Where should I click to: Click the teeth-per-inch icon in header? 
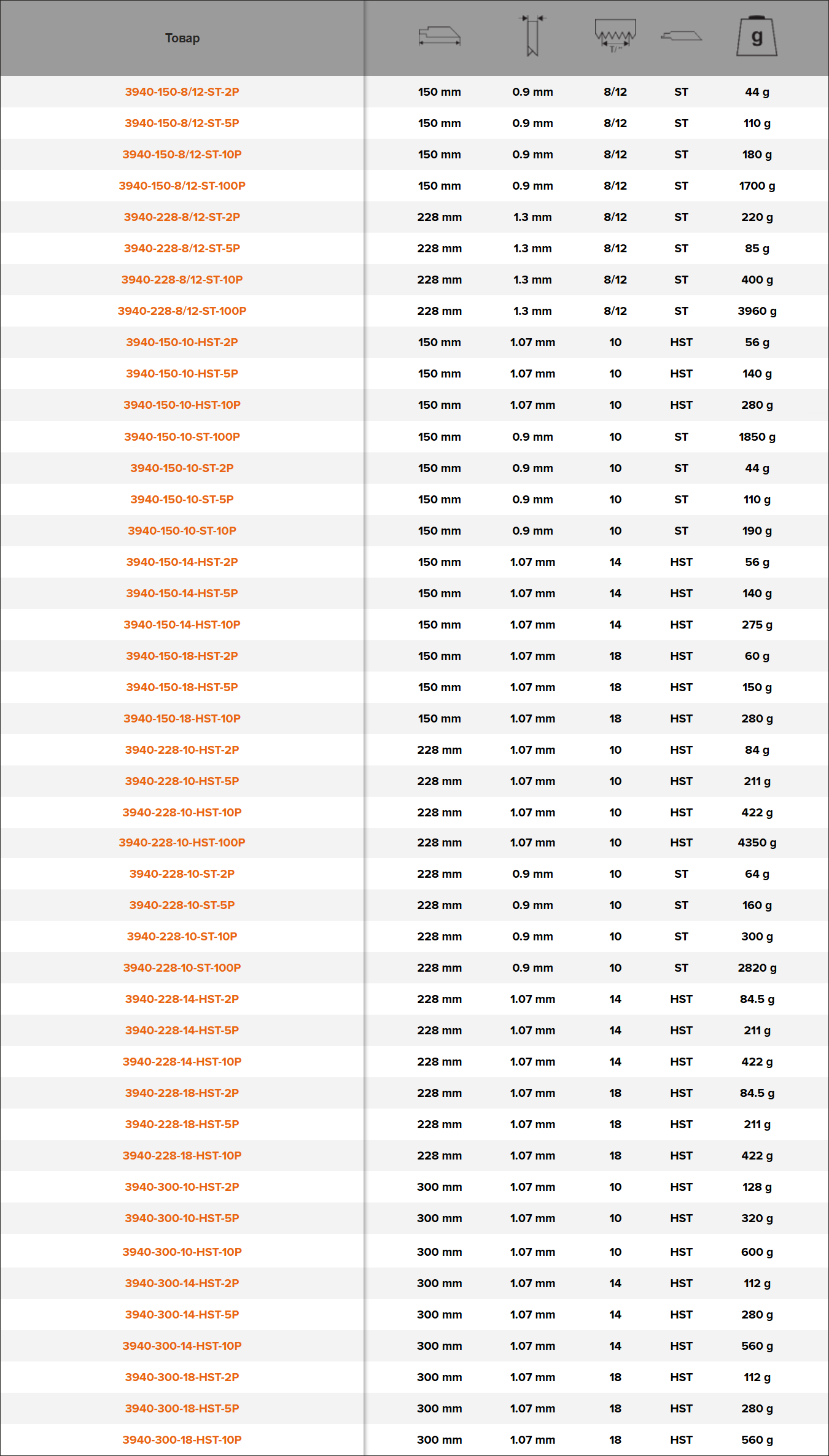tap(615, 36)
